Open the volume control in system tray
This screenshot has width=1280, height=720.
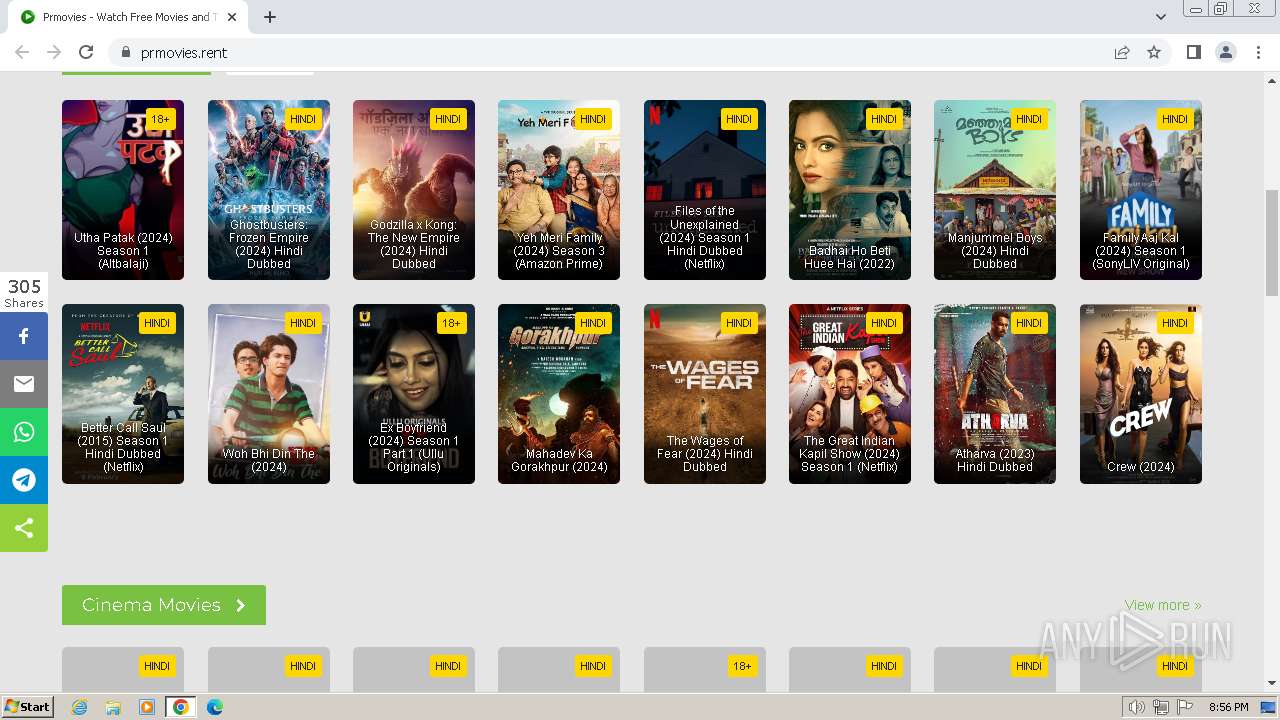[1137, 707]
